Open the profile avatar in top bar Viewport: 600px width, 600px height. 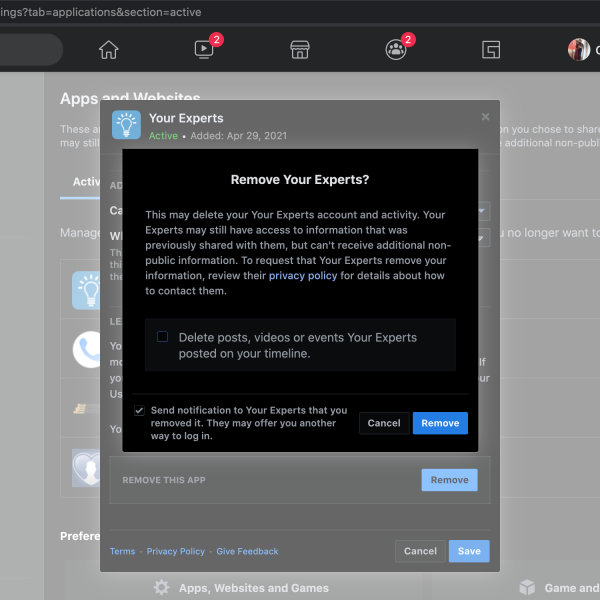pos(579,50)
